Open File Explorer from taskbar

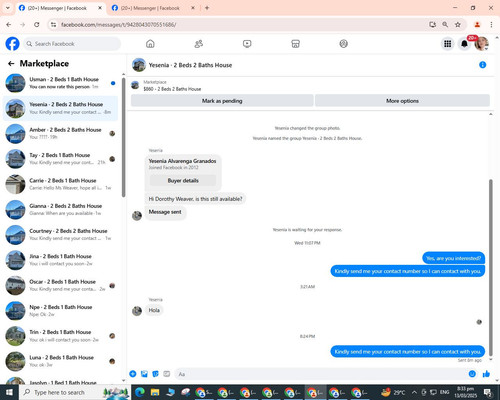click(x=155, y=392)
